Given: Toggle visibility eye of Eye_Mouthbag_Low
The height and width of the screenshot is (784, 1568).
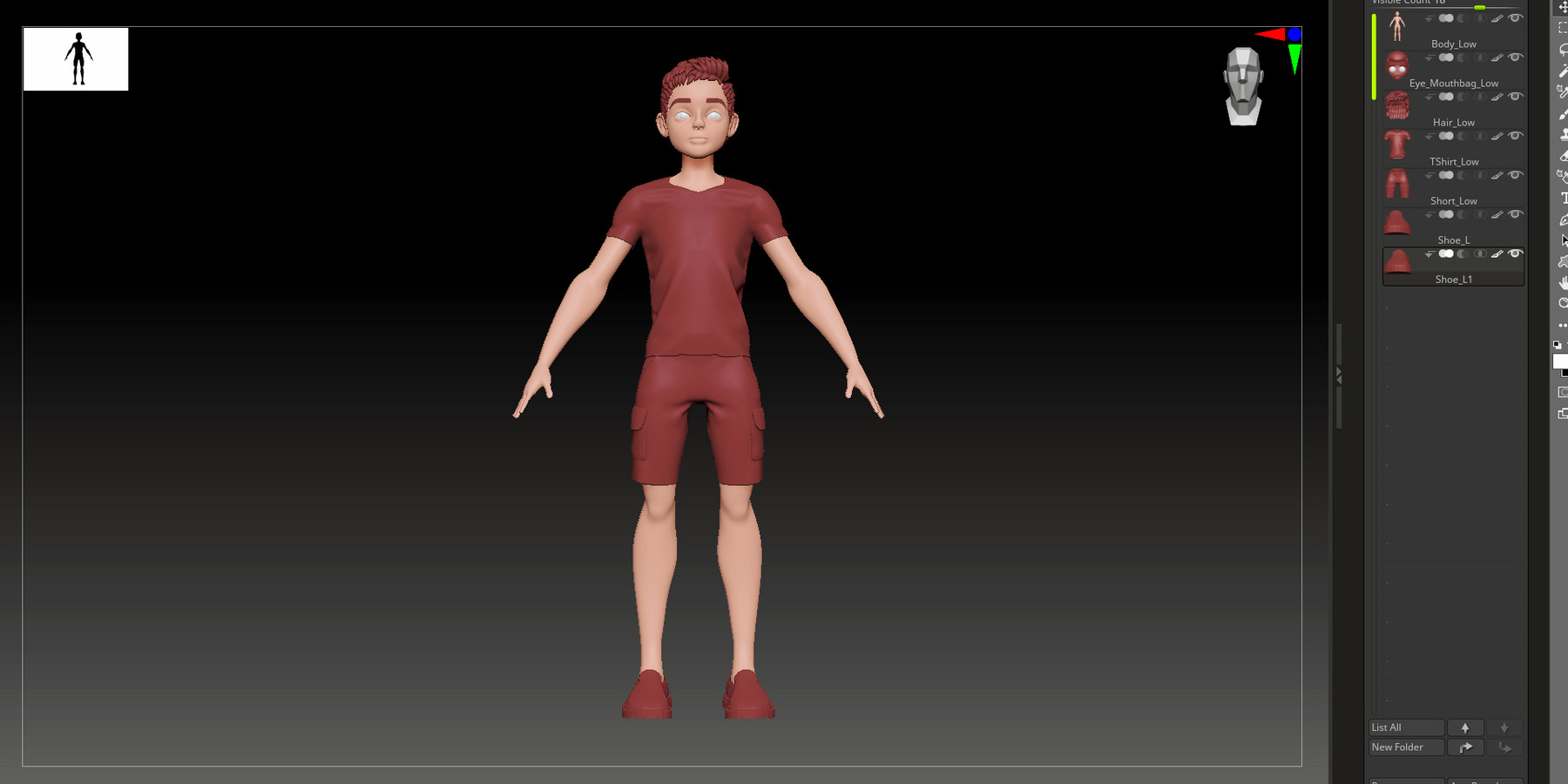Looking at the screenshot, I should click(1516, 57).
